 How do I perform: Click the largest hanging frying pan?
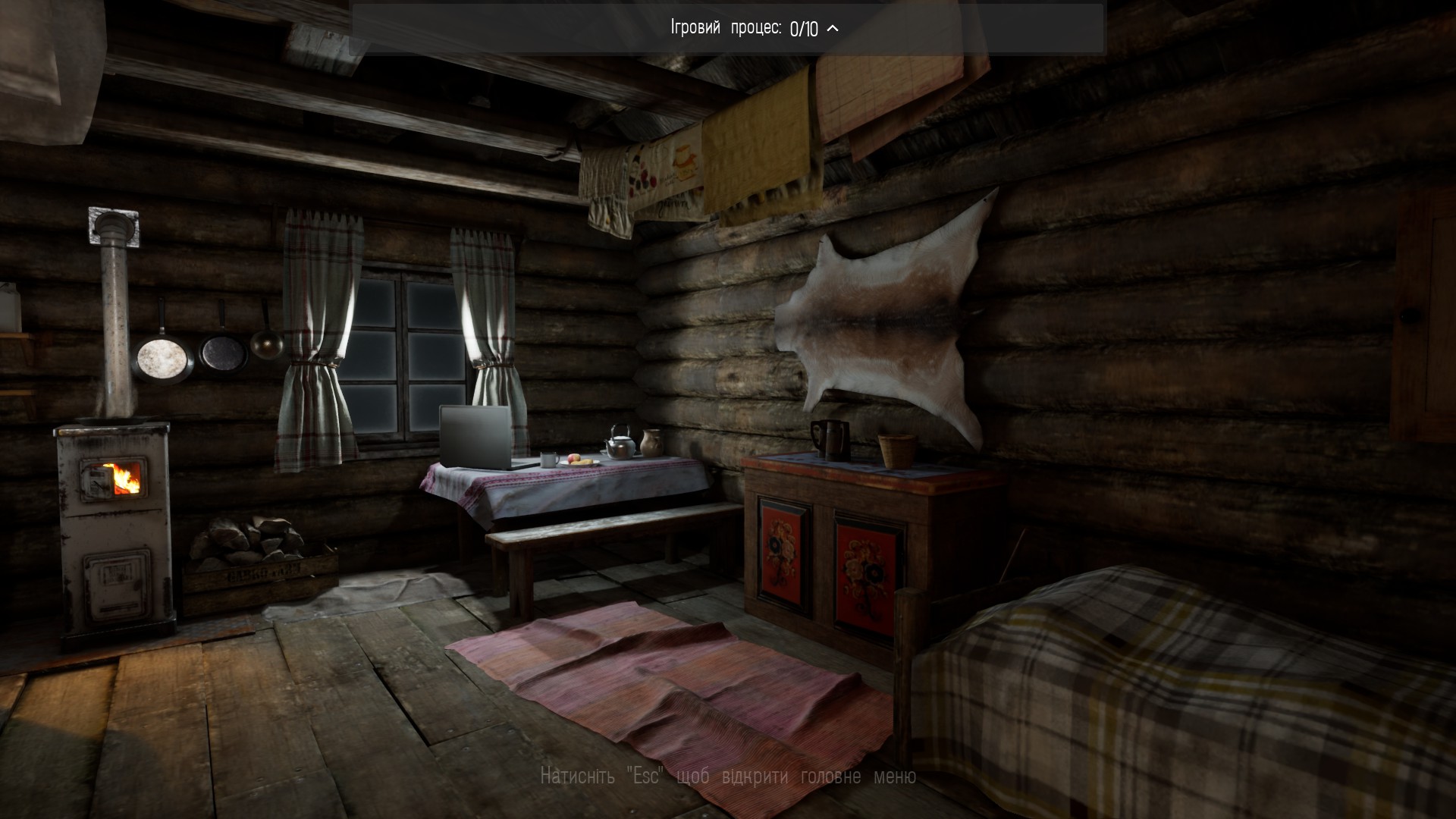(x=162, y=359)
